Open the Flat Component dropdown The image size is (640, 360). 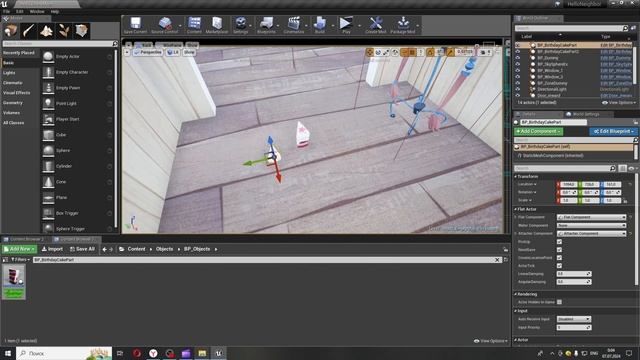(591, 217)
